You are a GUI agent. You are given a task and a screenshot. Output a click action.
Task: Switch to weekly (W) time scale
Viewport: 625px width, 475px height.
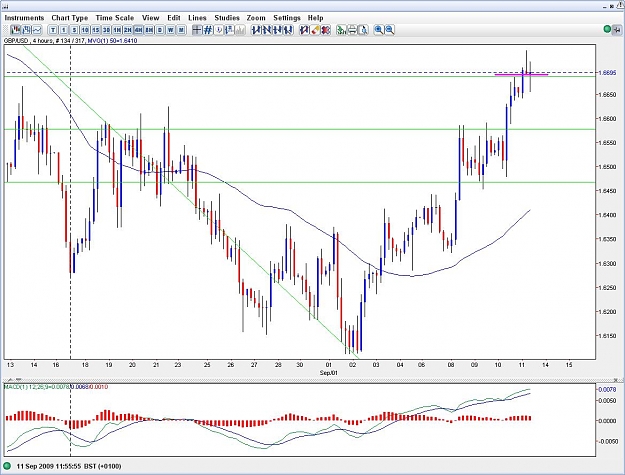pos(171,30)
